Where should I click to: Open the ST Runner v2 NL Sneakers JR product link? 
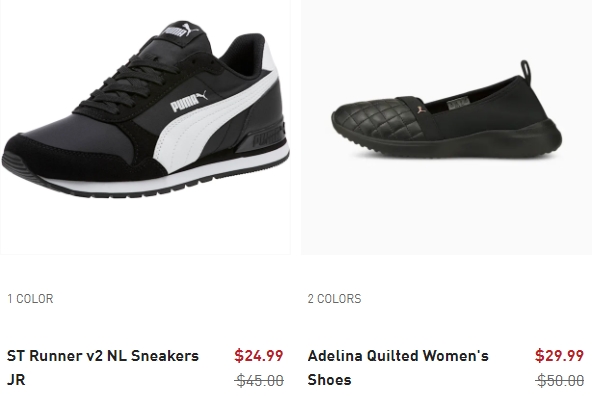coord(103,368)
